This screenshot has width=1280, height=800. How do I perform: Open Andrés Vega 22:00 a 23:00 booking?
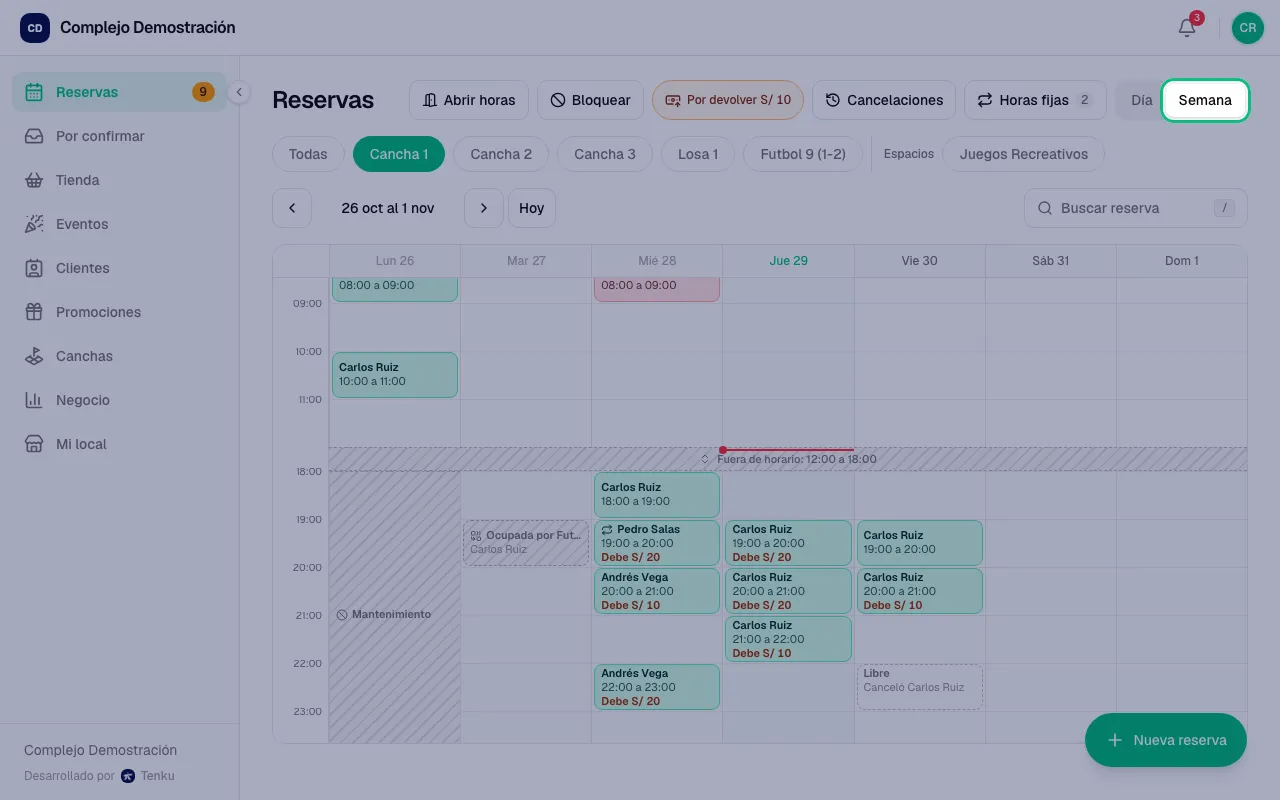(x=657, y=687)
